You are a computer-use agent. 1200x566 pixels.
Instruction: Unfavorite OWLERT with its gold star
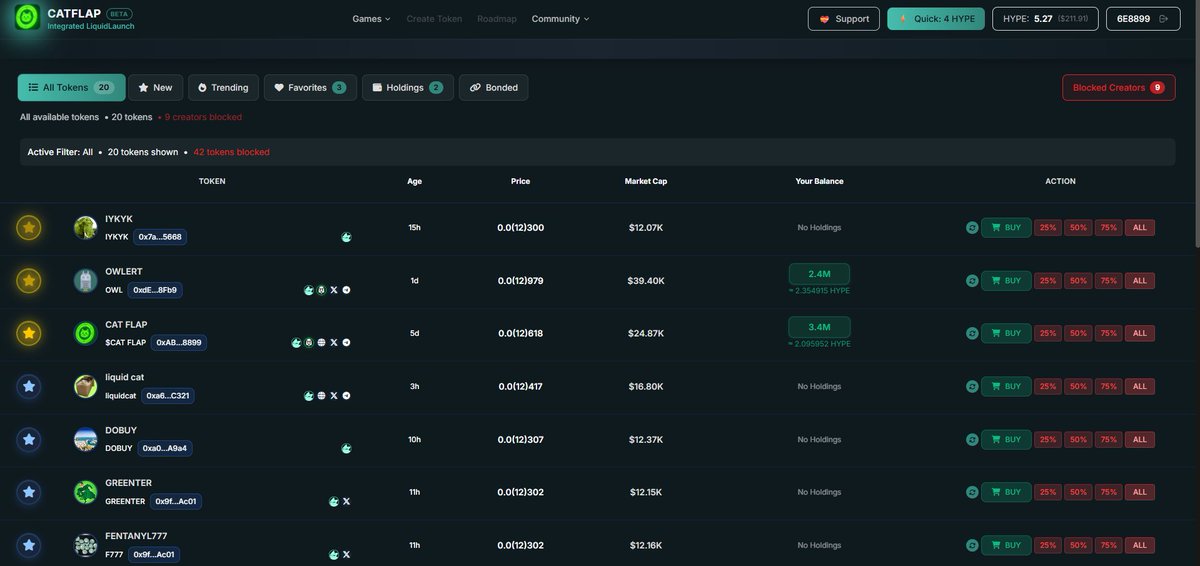click(x=29, y=281)
